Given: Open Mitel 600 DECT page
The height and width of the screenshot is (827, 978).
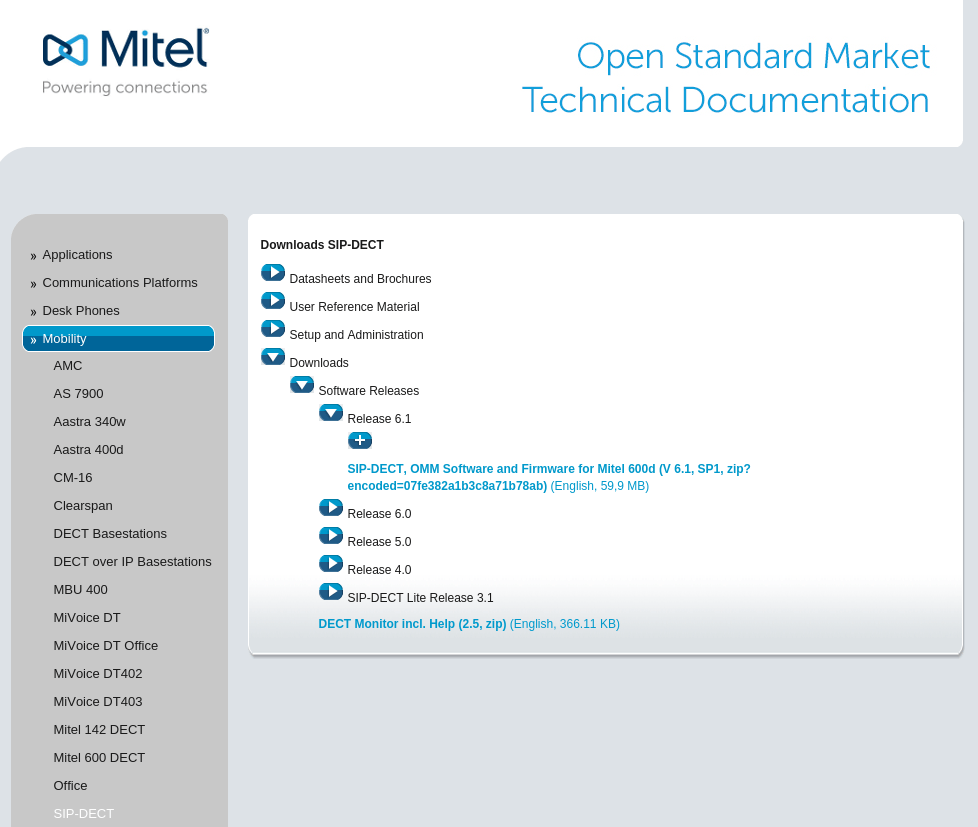Looking at the screenshot, I should [x=99, y=758].
